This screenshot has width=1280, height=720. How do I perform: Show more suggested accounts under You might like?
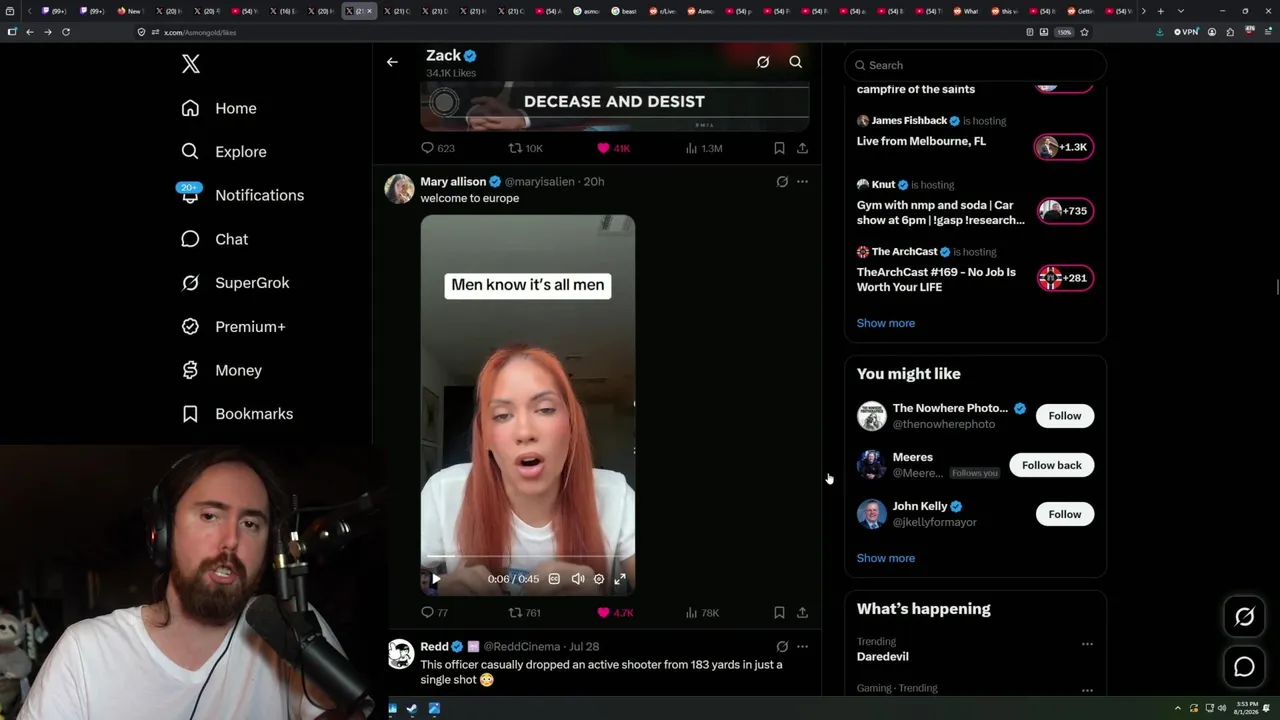tap(886, 558)
